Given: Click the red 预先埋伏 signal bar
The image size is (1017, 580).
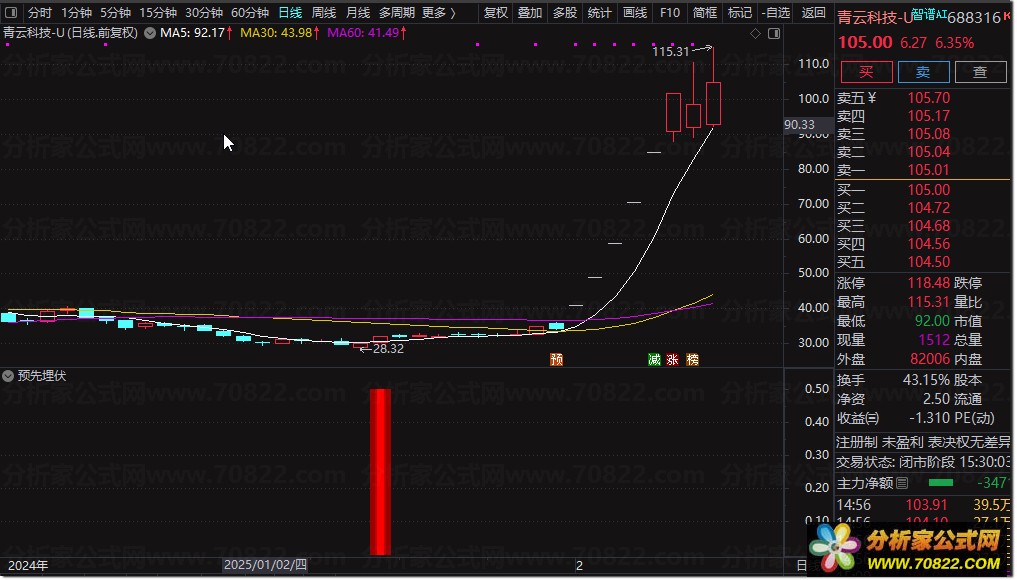Looking at the screenshot, I should coord(380,472).
